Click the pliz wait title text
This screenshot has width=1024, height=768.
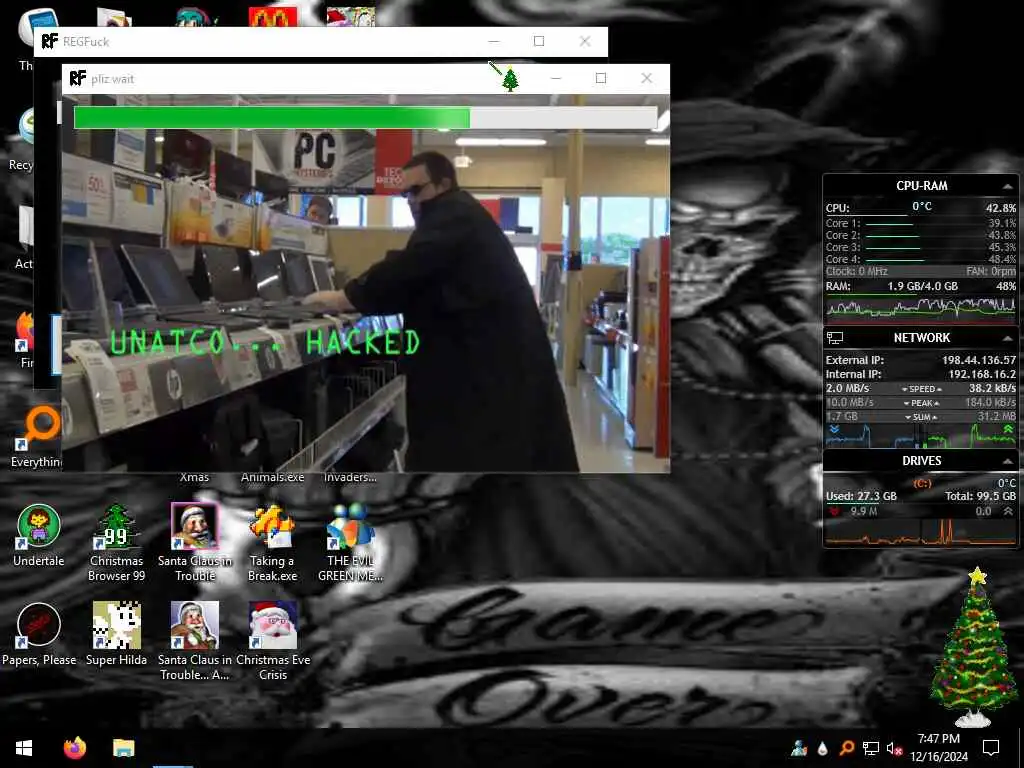pos(112,79)
